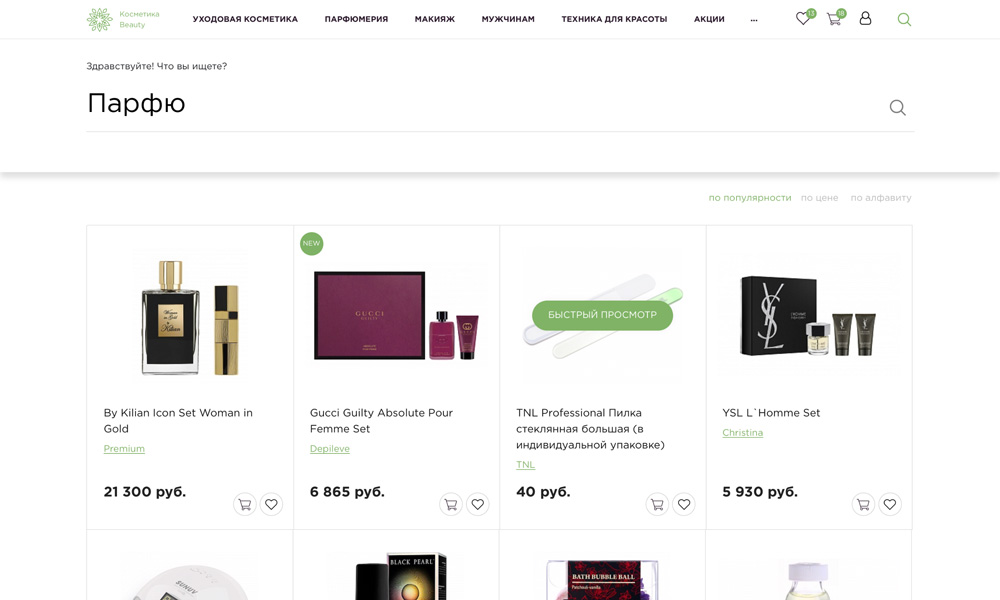Image resolution: width=1000 pixels, height=600 pixels.
Task: Click the magnifier icon in search field
Action: [897, 108]
